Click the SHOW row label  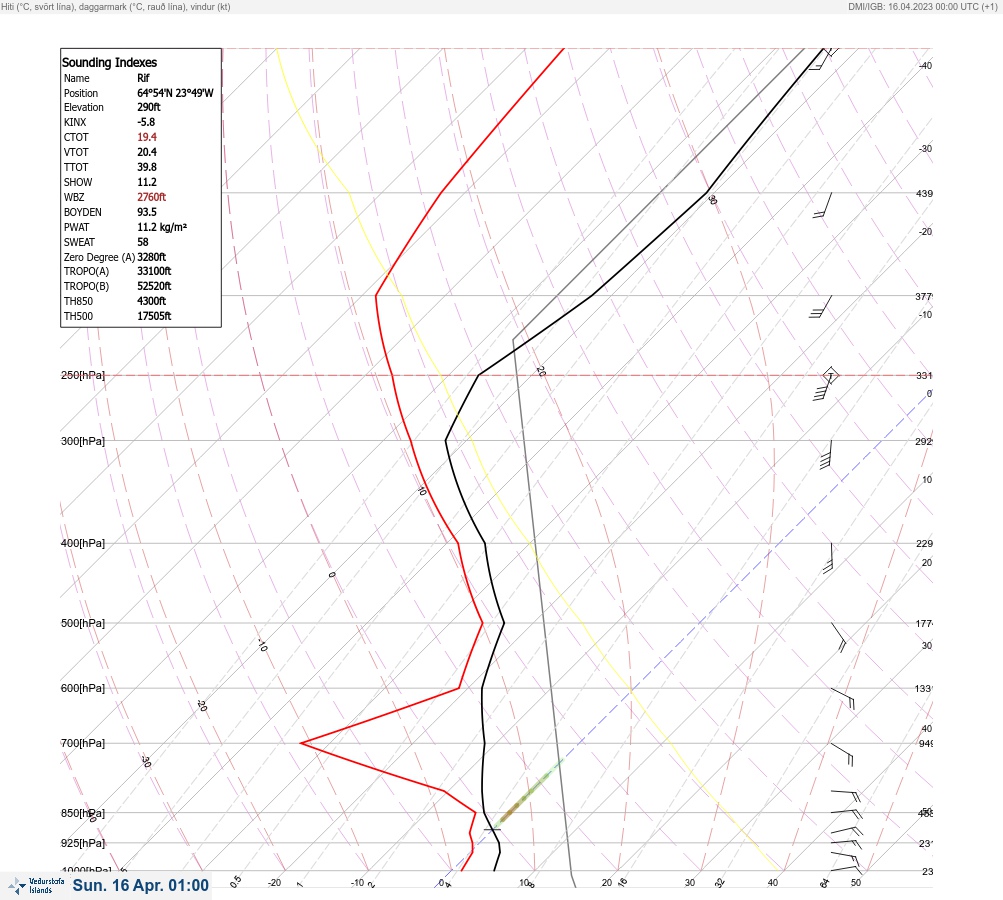(78, 182)
